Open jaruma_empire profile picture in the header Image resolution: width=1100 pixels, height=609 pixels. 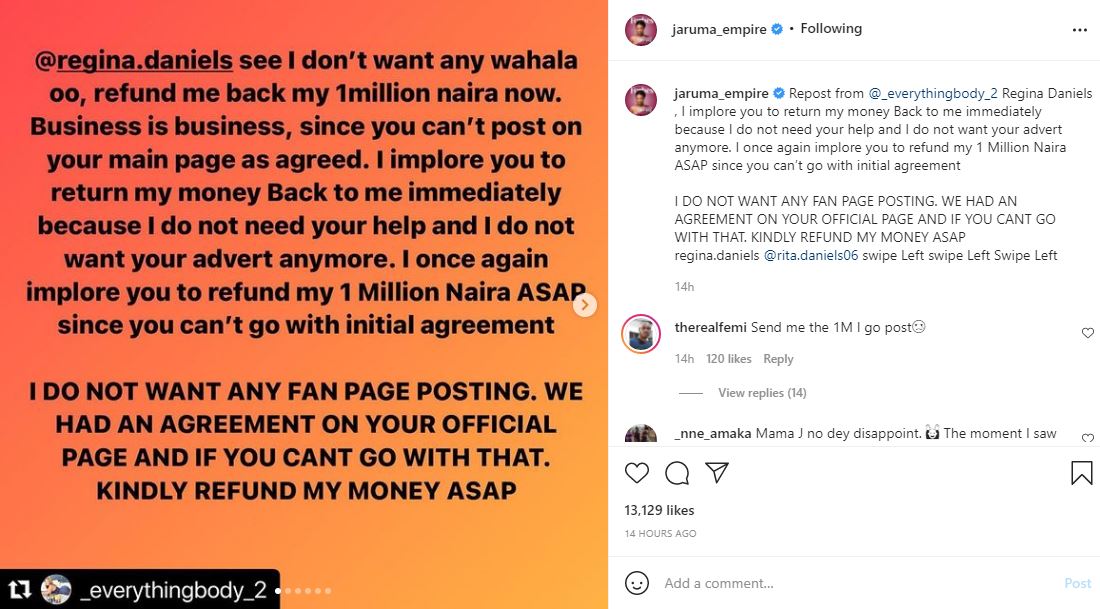coord(641,30)
